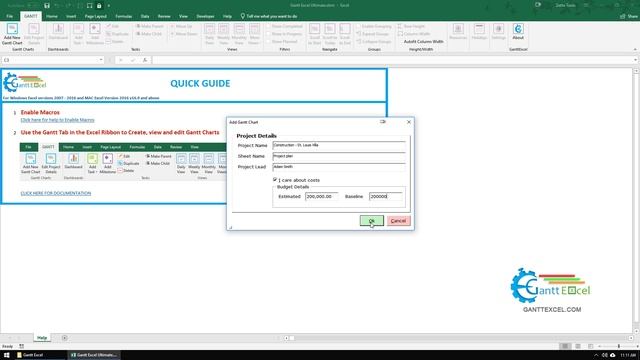The width and height of the screenshot is (640, 360).
Task: Click Autofit Column Width in the ribbon
Action: coord(423,42)
